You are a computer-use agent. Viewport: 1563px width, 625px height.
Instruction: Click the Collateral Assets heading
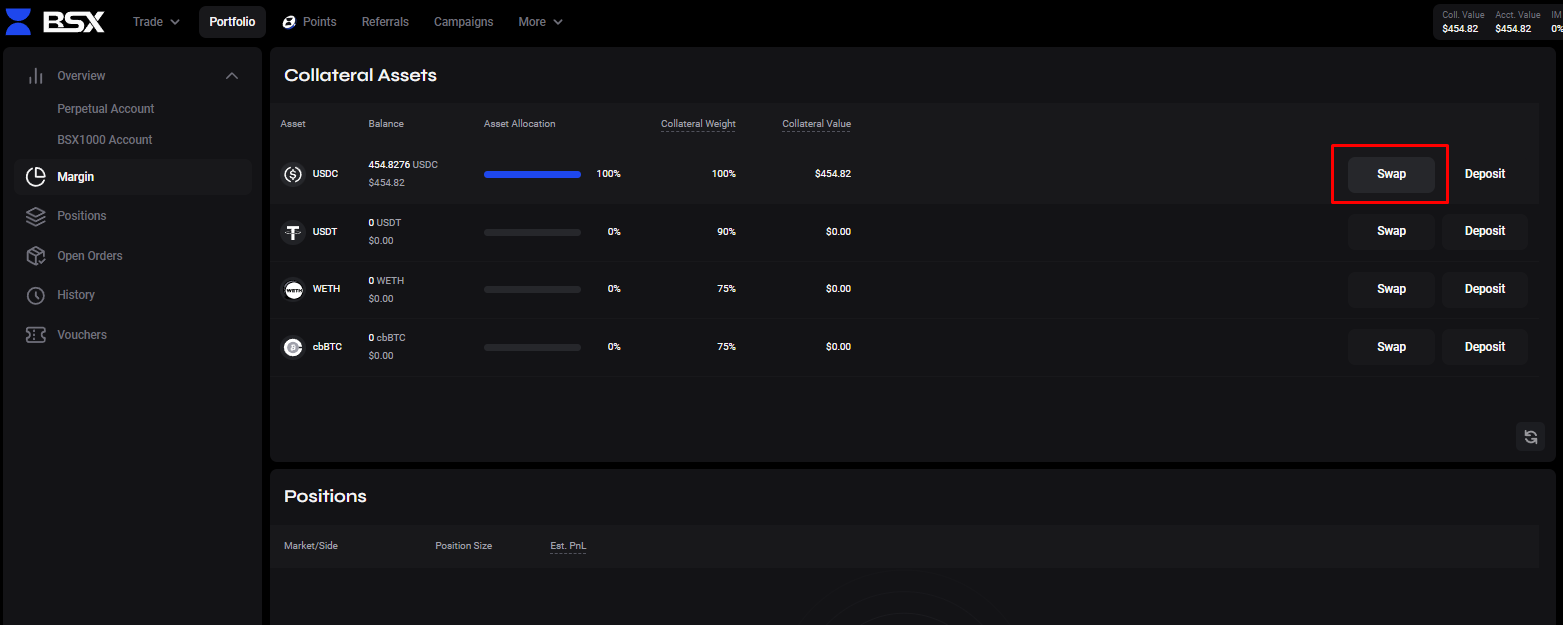point(360,76)
